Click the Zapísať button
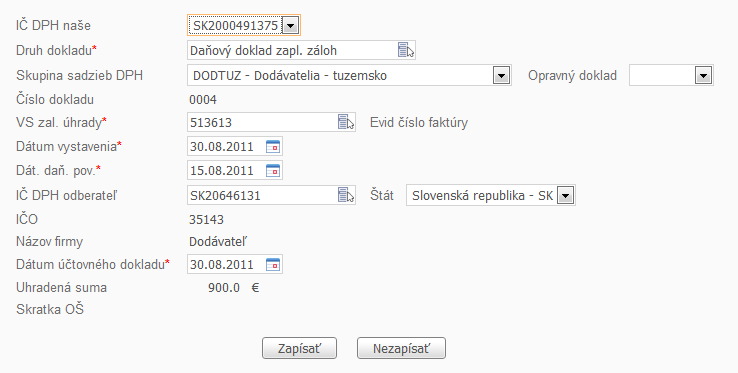The height and width of the screenshot is (373, 738). point(299,349)
